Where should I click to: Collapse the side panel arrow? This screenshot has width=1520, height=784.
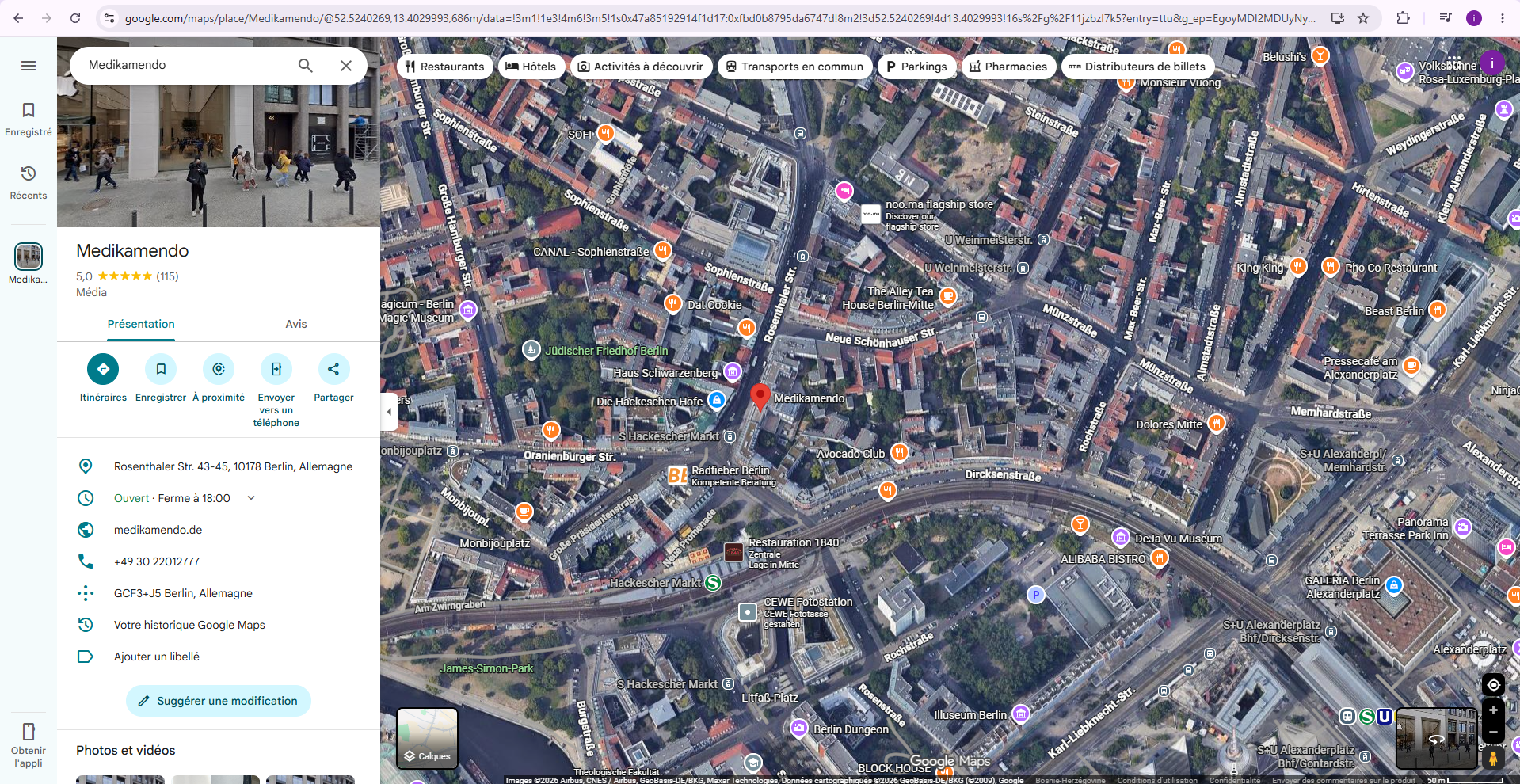389,412
